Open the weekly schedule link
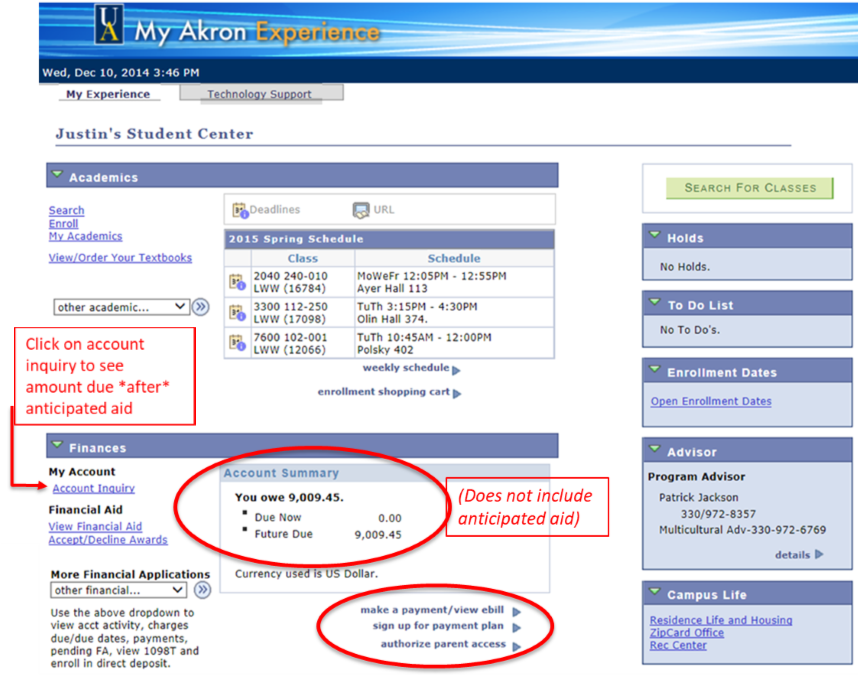 (406, 368)
